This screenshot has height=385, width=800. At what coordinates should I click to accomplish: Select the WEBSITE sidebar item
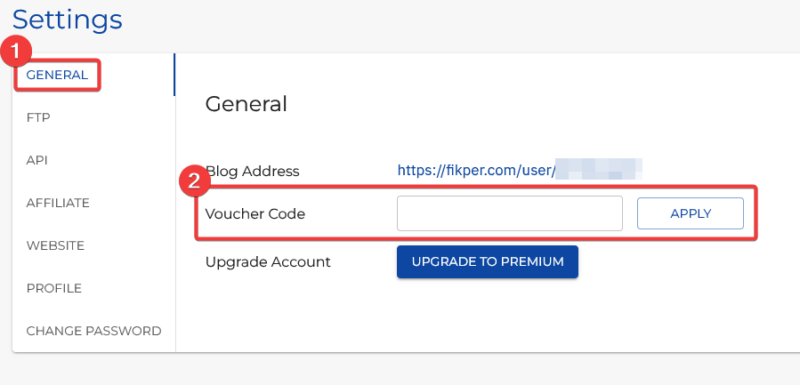55,246
